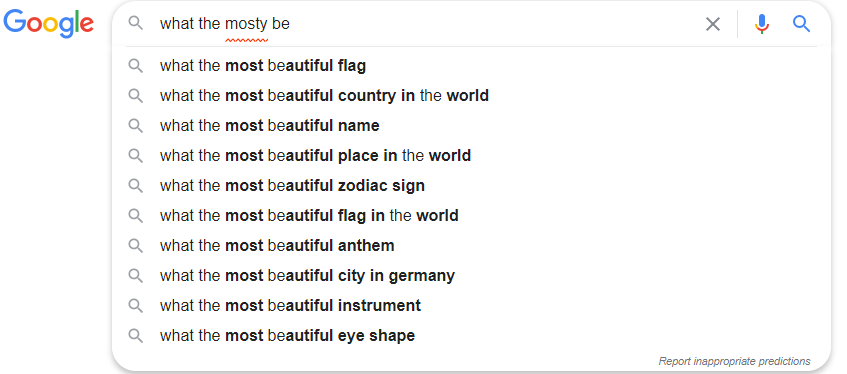Choose 'most beautiful zodiac sign' suggestion
847x374 pixels.
tap(471, 186)
